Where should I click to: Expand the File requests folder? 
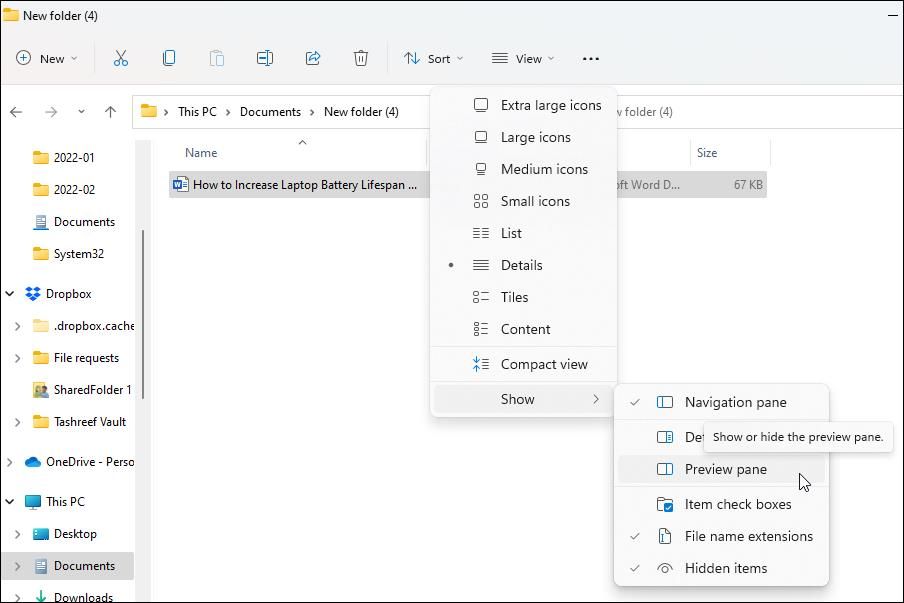pos(17,358)
